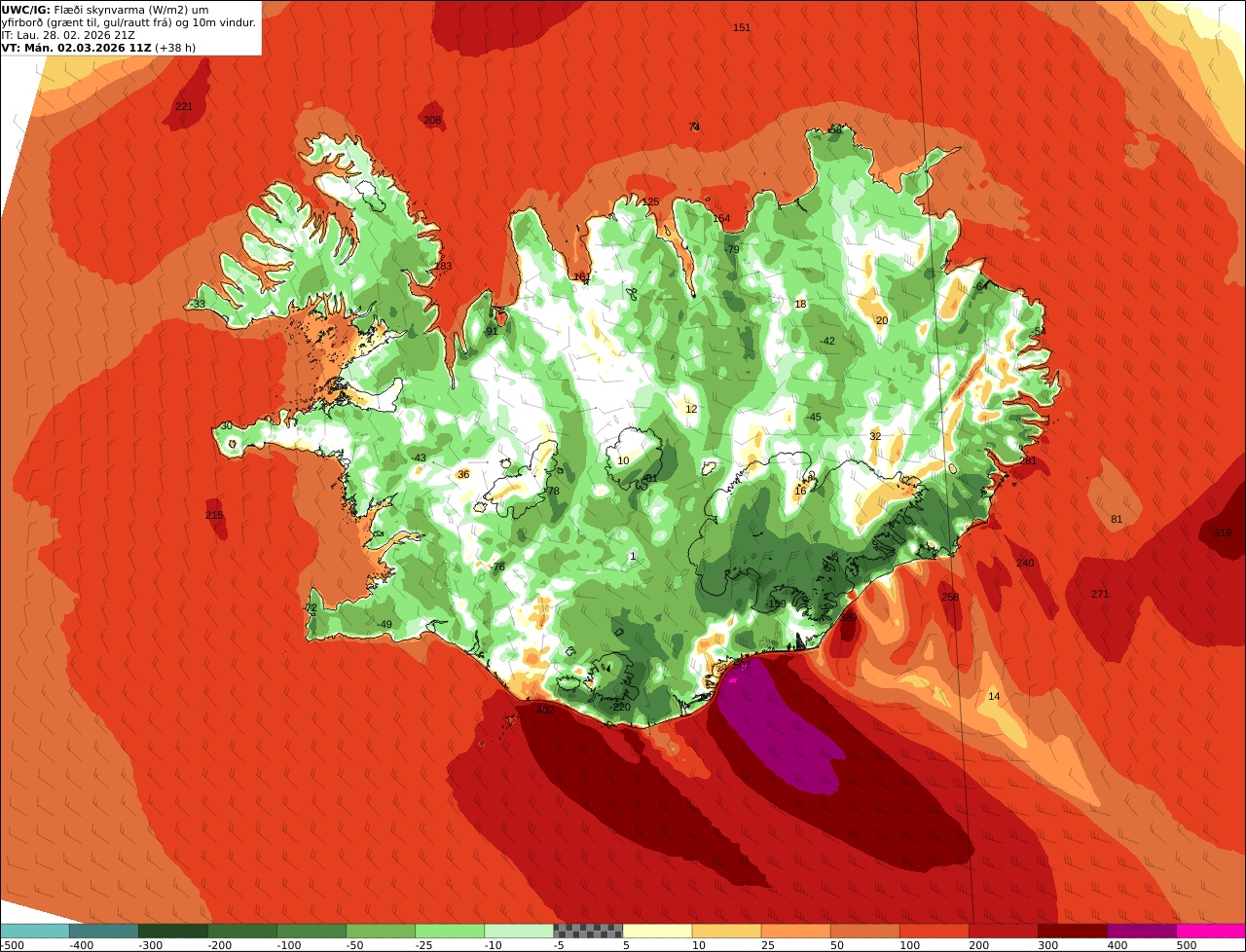This screenshot has height=952, width=1246.
Task: Click the teal -400 to -300 legend swatch
Action: [104, 931]
